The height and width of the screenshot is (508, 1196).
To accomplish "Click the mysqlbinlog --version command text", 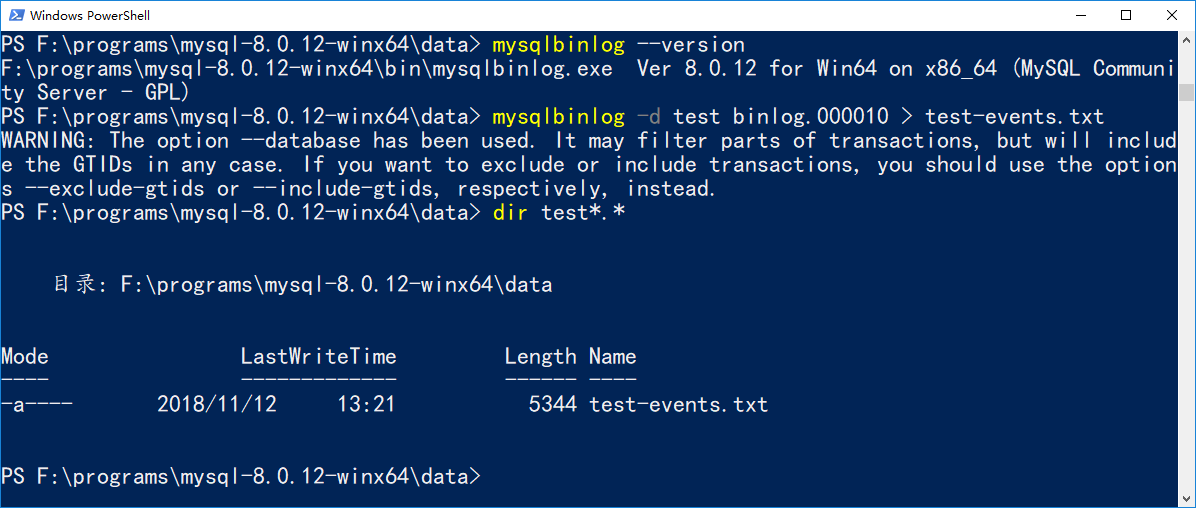I will (618, 45).
